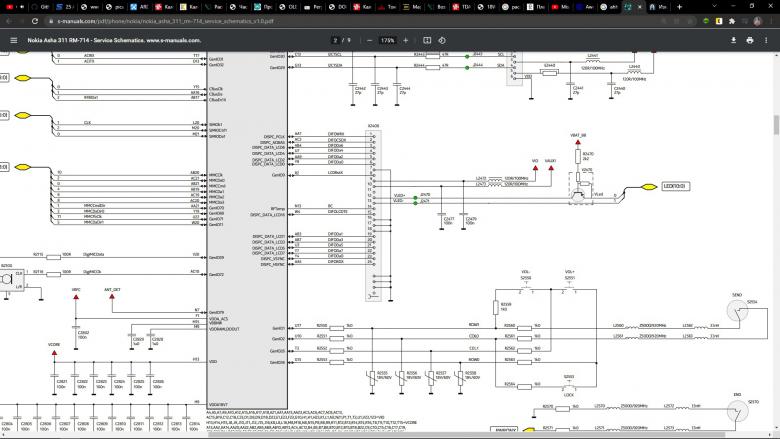This screenshot has height=439, width=780.
Task: Open the PDF sidebar menu (hamburger icon)
Action: pos(13,40)
